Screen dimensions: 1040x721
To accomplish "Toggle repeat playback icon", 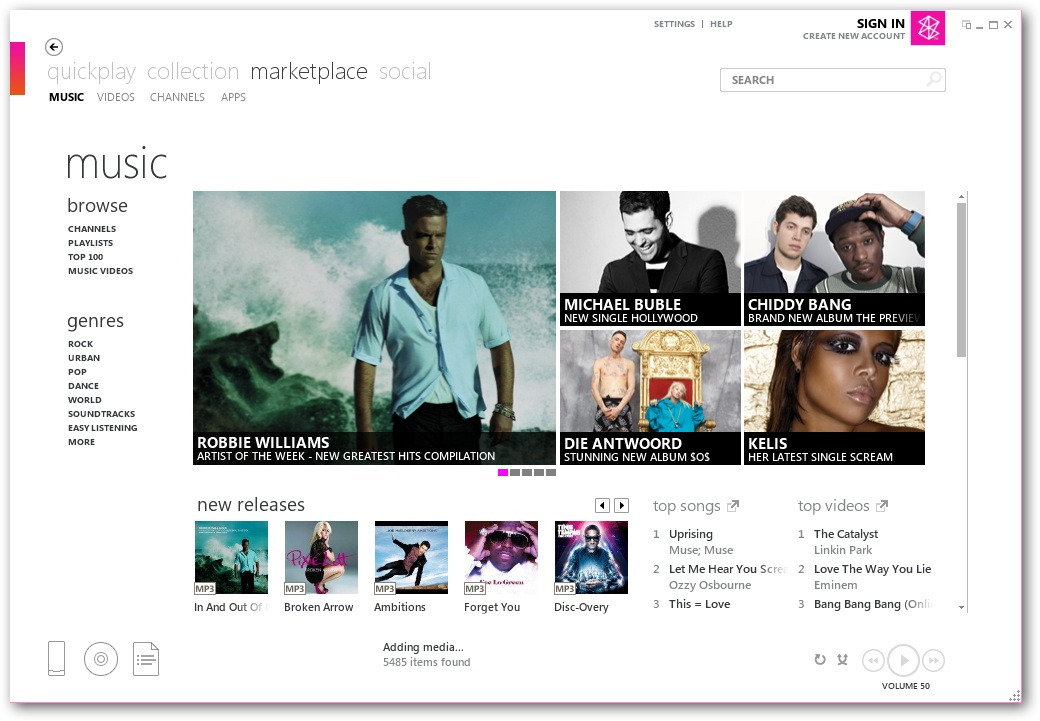I will pos(820,659).
